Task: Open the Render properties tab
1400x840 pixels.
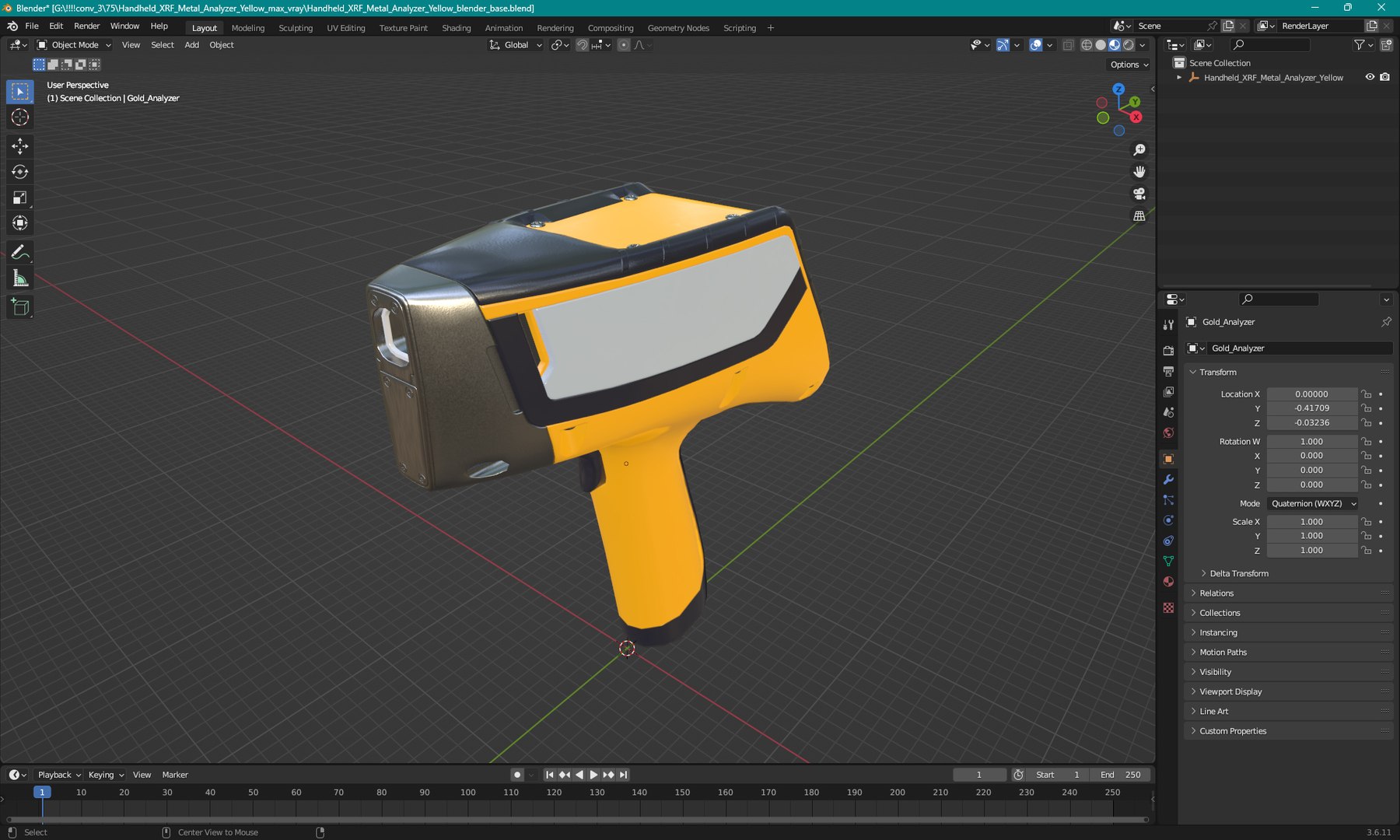Action: (1168, 351)
